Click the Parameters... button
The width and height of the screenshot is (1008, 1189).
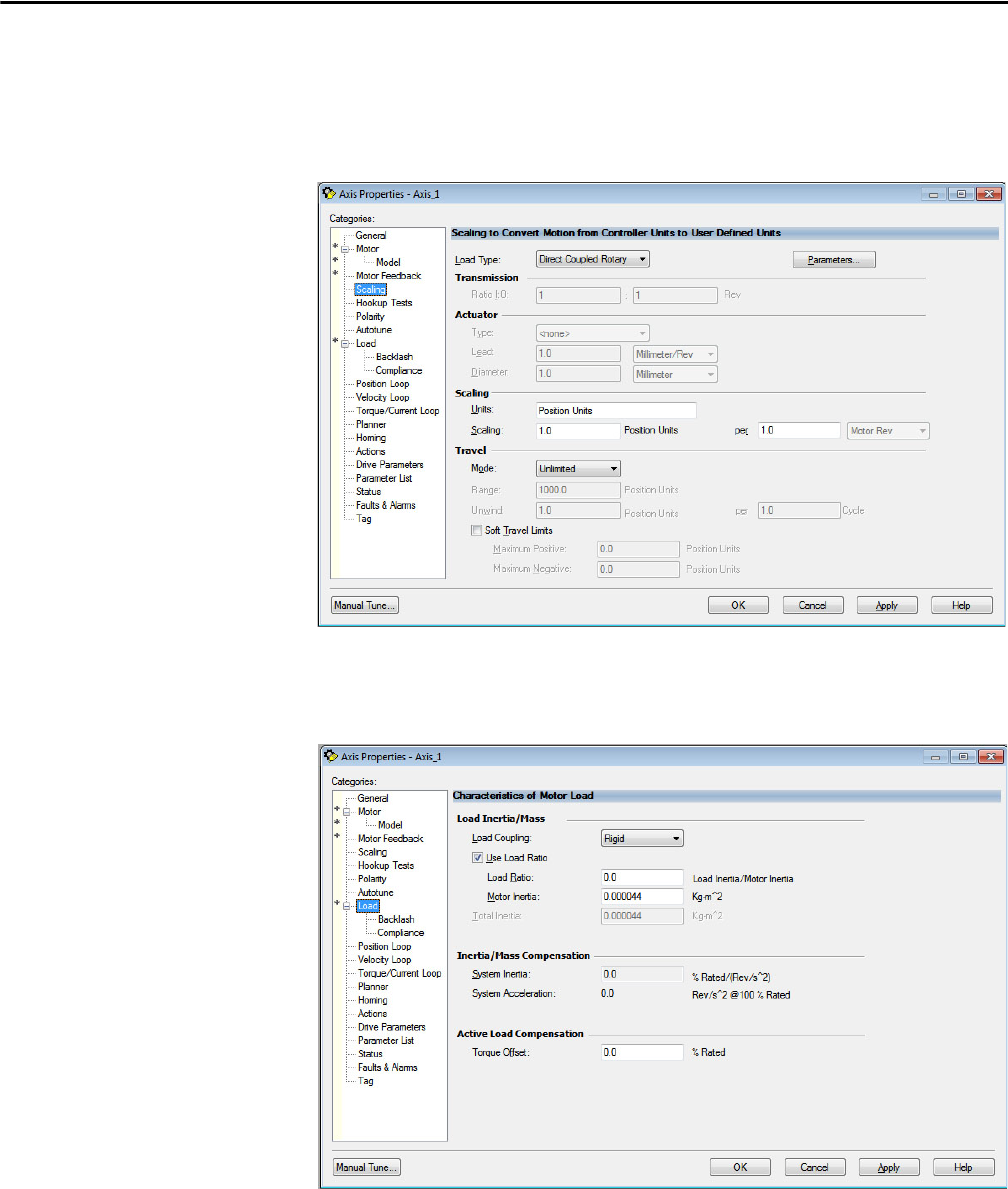click(834, 260)
